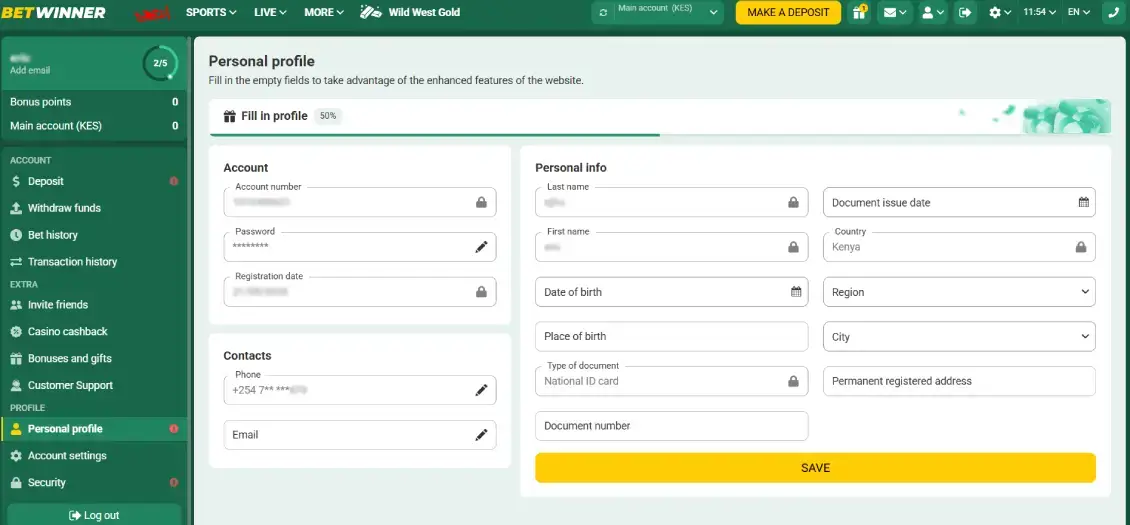
Task: Open the LIVE menu
Action: pyautogui.click(x=270, y=12)
